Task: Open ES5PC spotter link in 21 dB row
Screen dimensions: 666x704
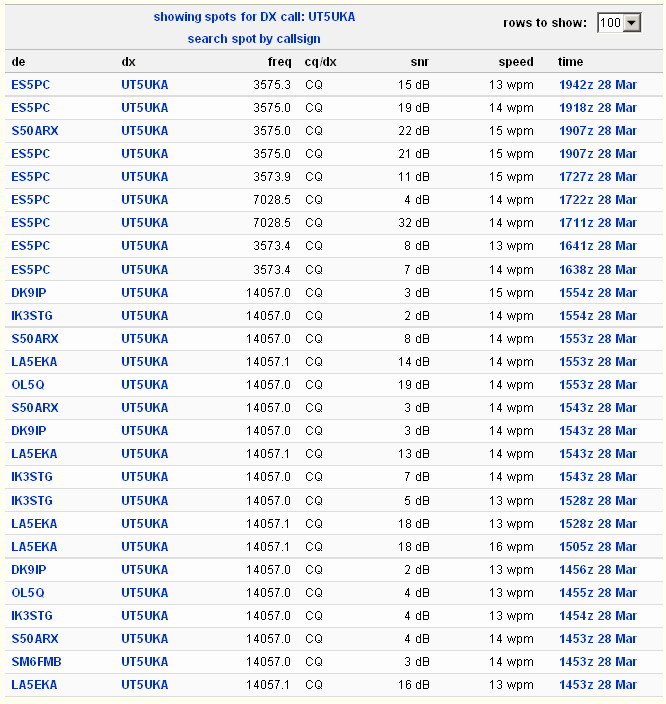Action: click(x=31, y=154)
